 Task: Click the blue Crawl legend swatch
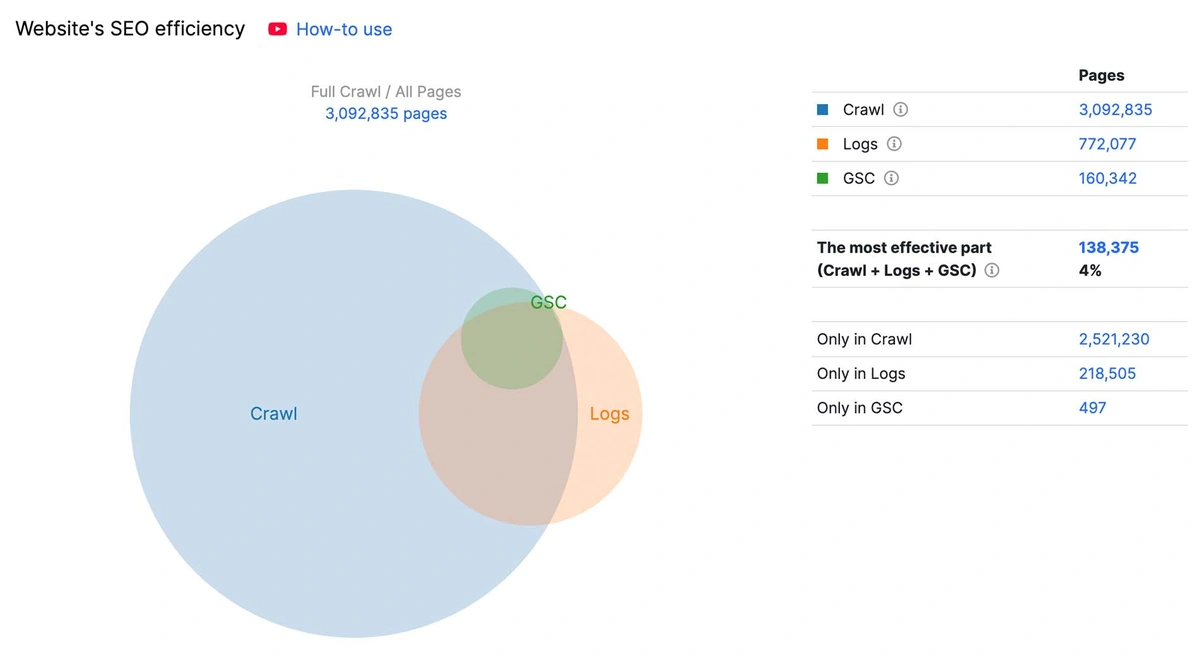(x=823, y=110)
